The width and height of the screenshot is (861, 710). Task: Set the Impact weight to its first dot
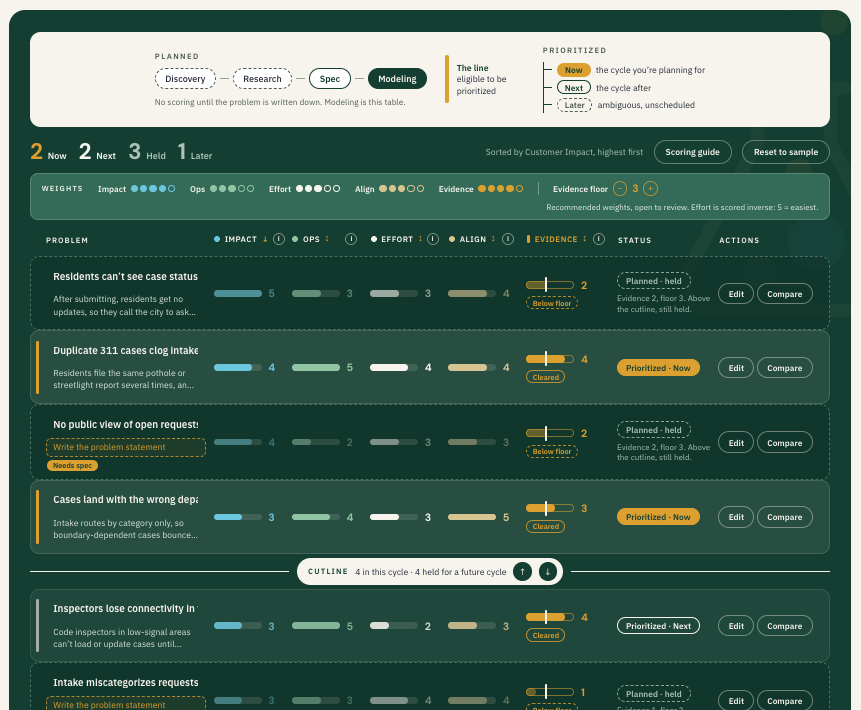click(x=135, y=189)
